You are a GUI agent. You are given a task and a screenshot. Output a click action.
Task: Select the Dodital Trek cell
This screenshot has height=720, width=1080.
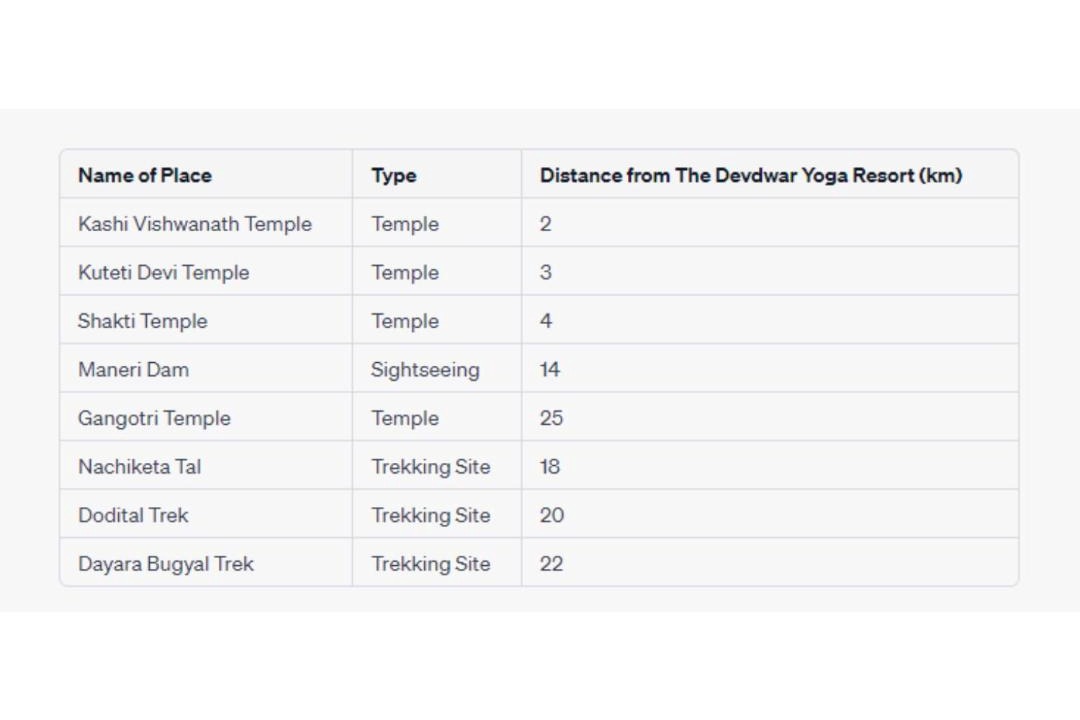tap(133, 515)
